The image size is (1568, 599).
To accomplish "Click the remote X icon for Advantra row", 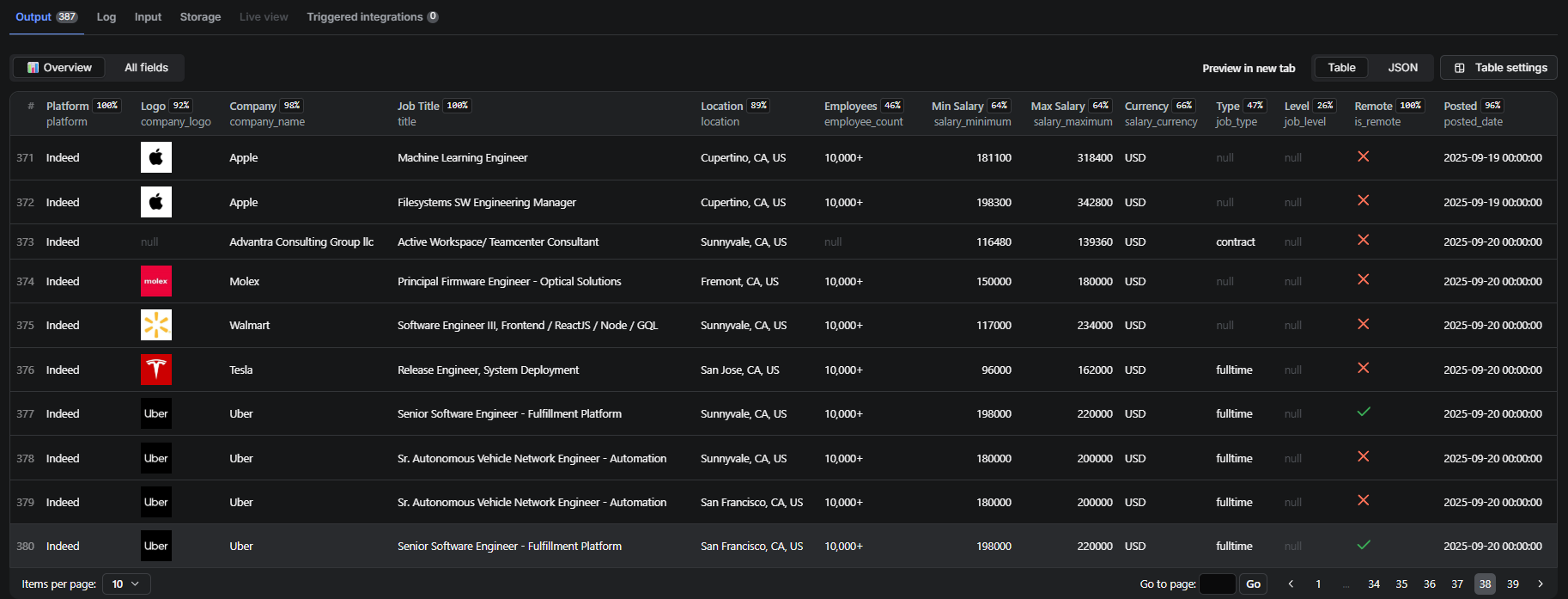I will tap(1363, 240).
